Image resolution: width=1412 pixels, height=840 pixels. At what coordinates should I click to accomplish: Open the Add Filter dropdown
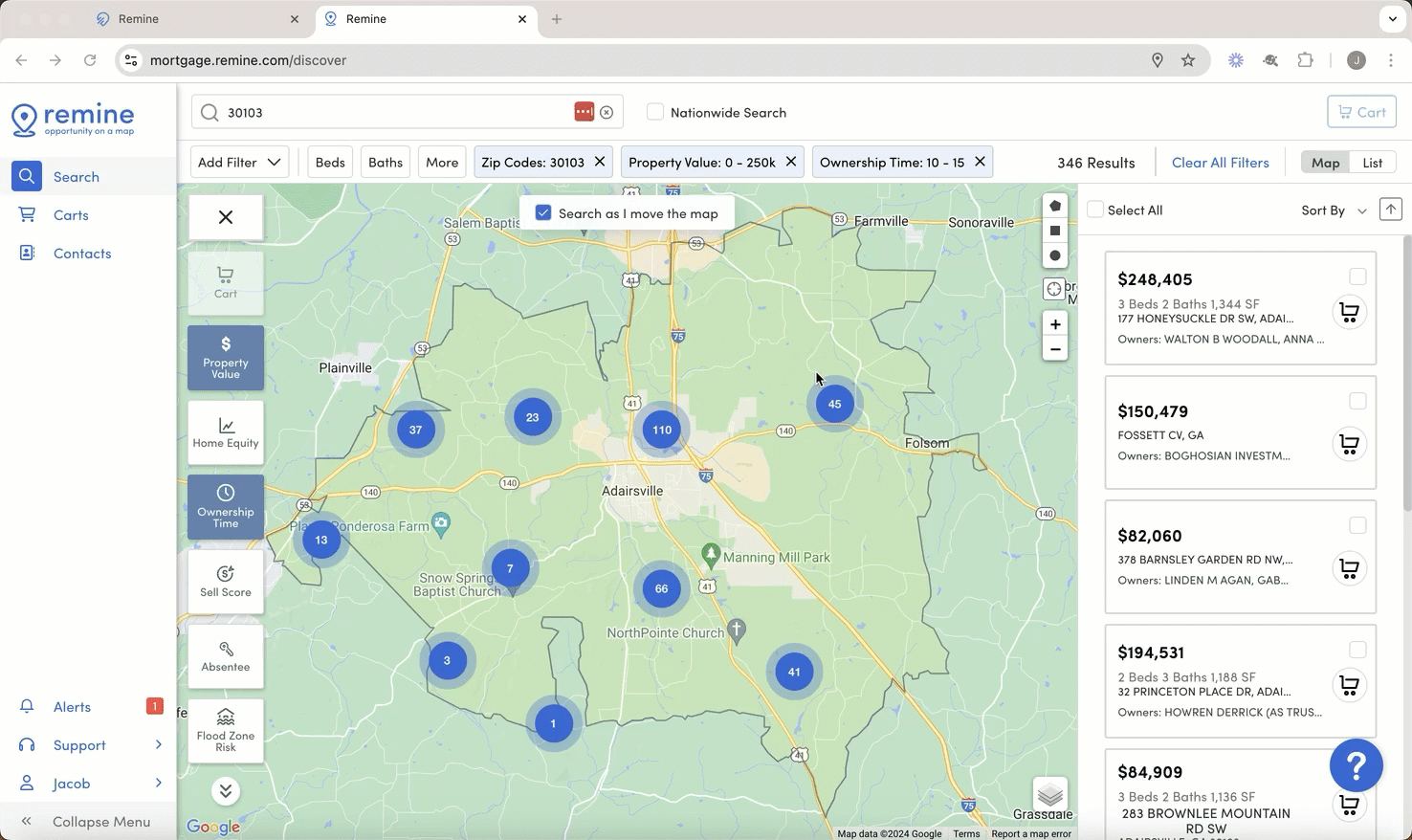pos(239,162)
